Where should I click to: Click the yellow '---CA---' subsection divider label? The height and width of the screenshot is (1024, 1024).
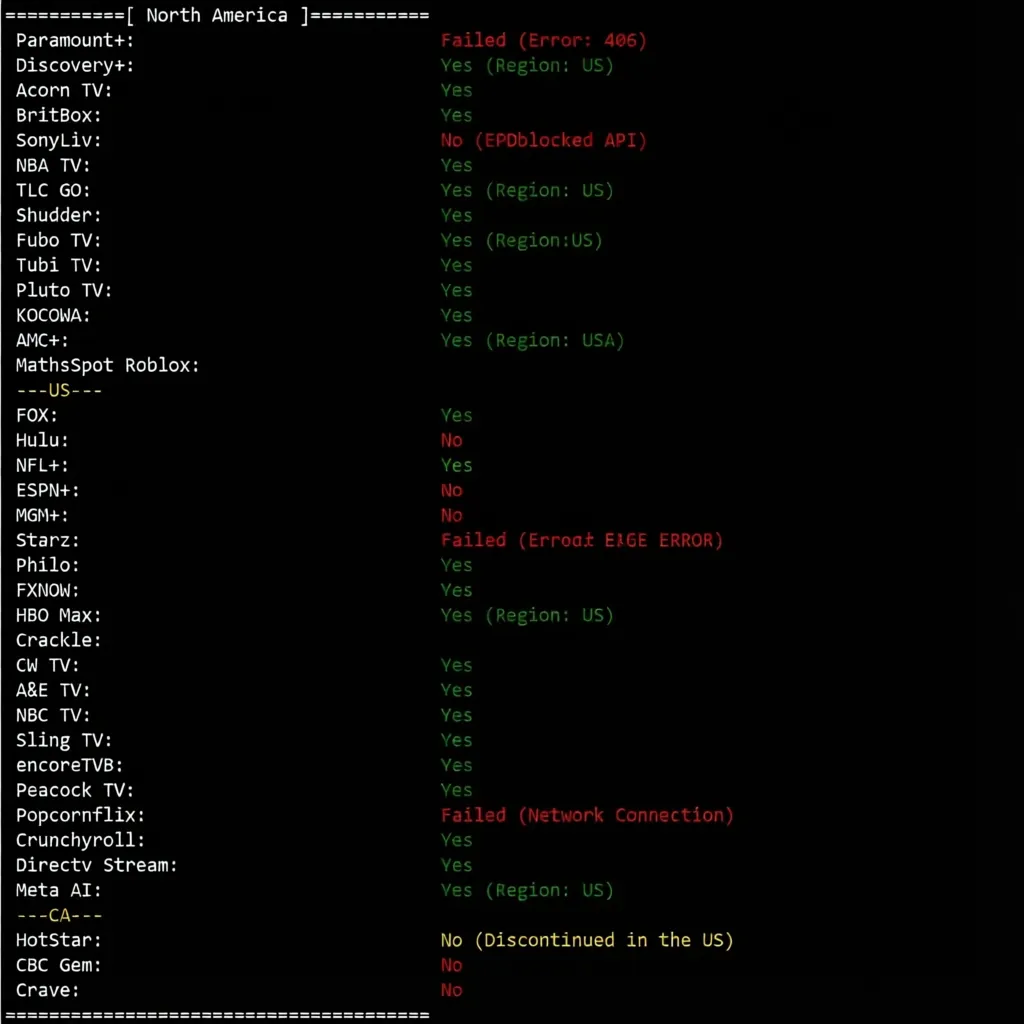[x=59, y=915]
